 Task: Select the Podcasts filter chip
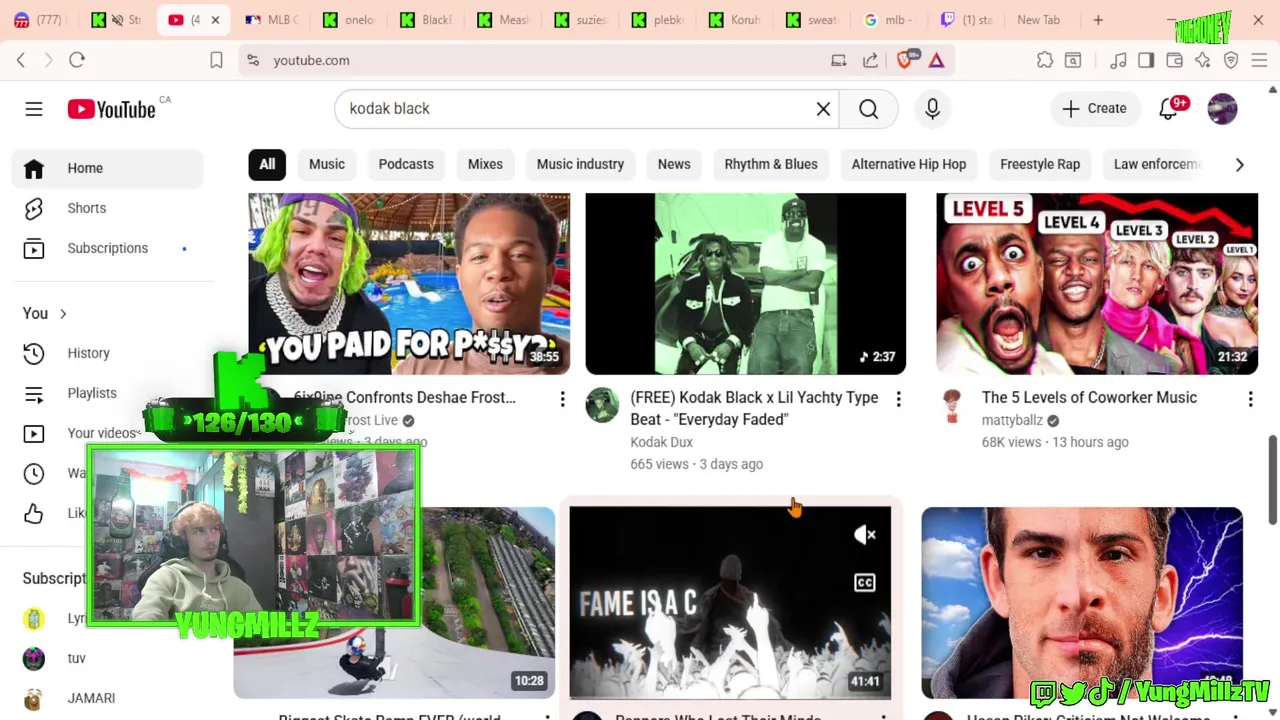click(x=406, y=164)
